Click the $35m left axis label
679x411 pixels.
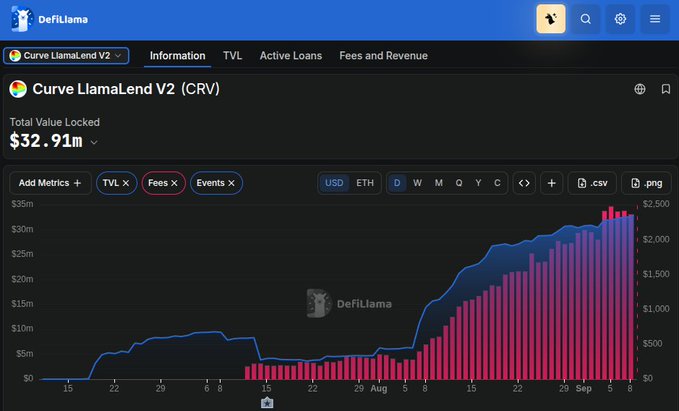tap(23, 204)
